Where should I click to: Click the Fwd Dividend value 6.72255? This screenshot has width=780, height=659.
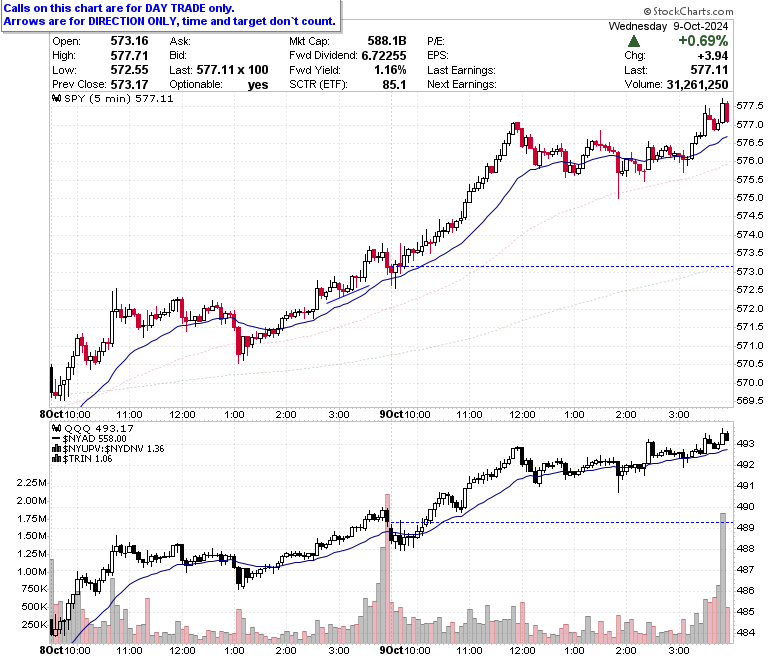click(x=384, y=55)
